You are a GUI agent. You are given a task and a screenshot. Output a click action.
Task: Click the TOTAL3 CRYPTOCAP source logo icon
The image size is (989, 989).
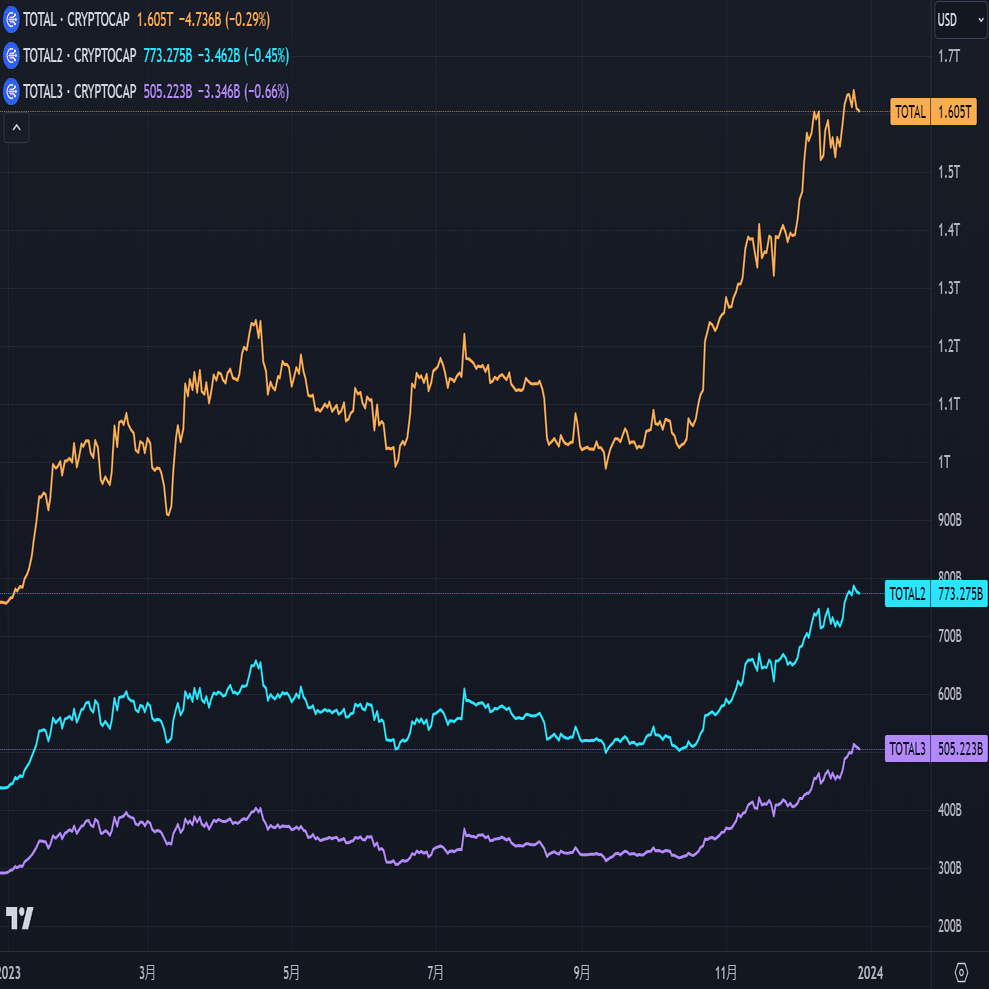tap(12, 92)
